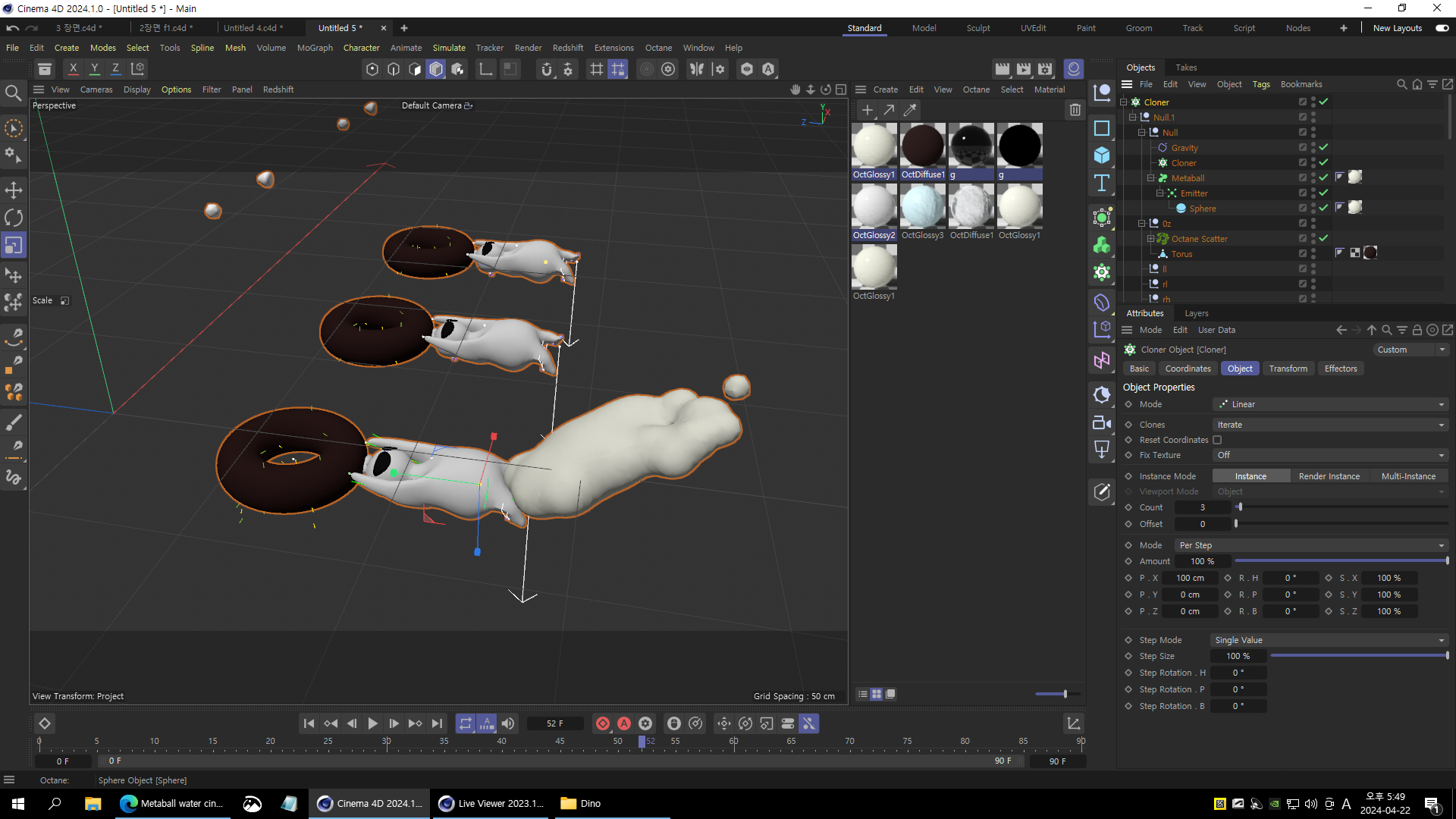This screenshot has width=1456, height=819.
Task: Lock the Attributes manager element
Action: (1417, 330)
